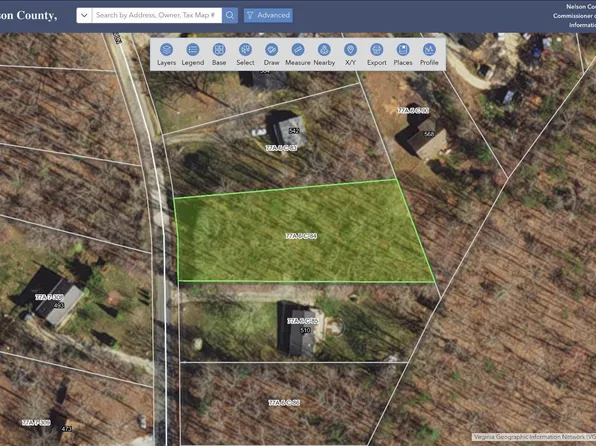Activate the Draw tool
Viewport: 596px width, 446px height.
271,55
